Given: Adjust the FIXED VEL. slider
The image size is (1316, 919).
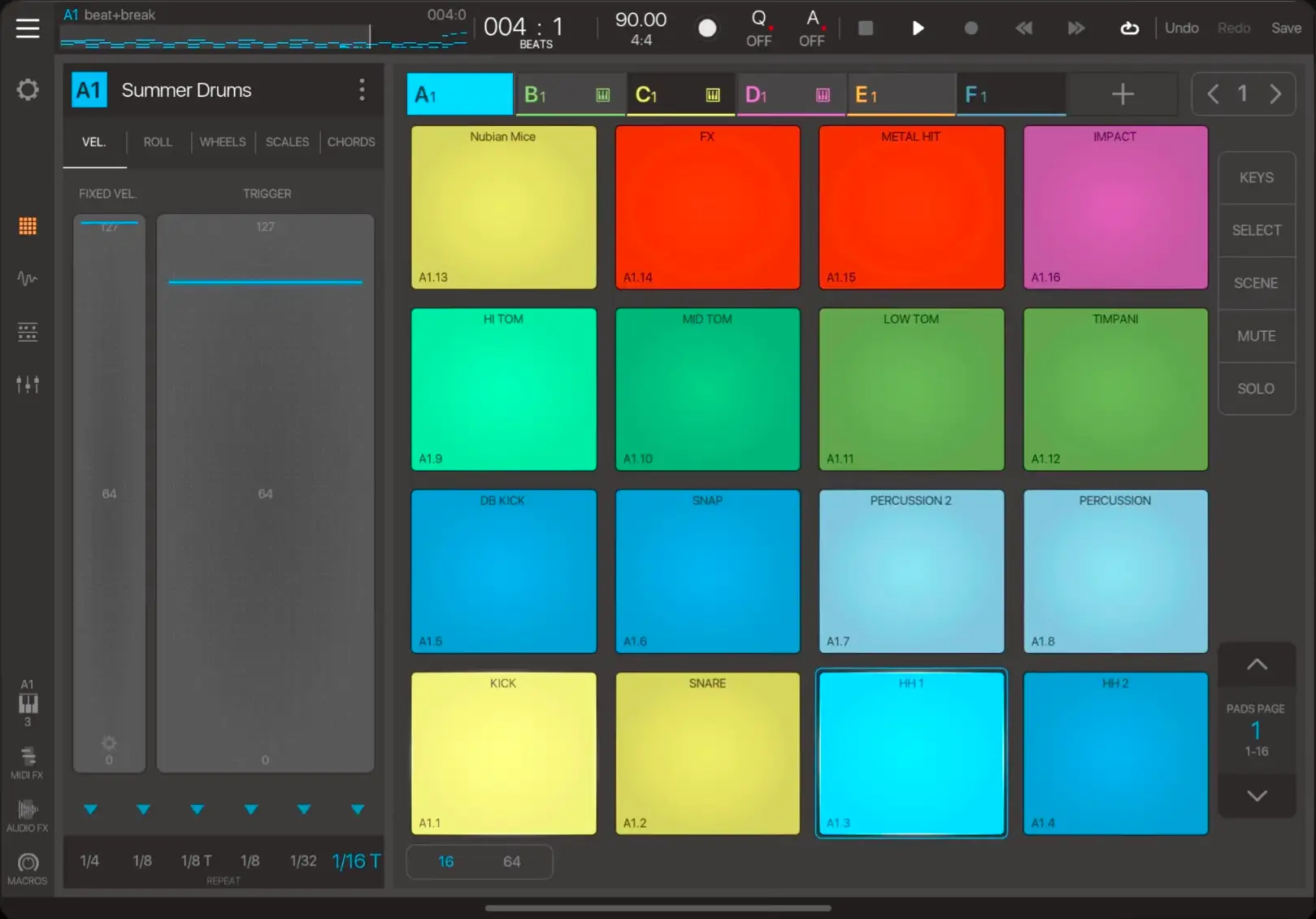Looking at the screenshot, I should 110,493.
